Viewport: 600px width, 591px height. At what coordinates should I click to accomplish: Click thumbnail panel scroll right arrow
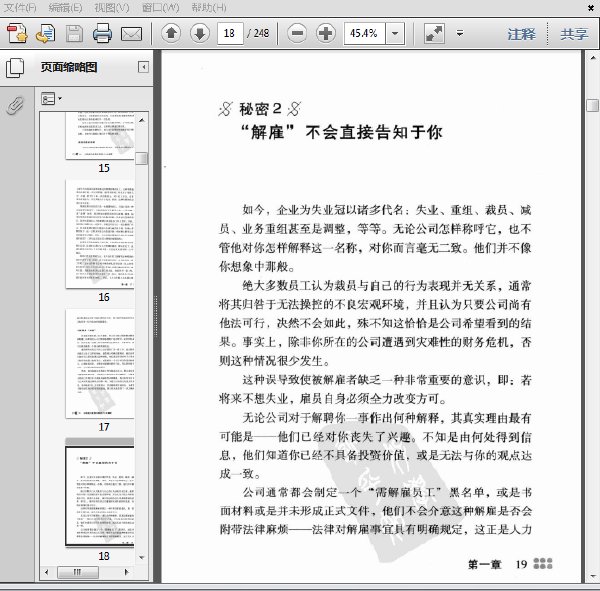[127, 572]
